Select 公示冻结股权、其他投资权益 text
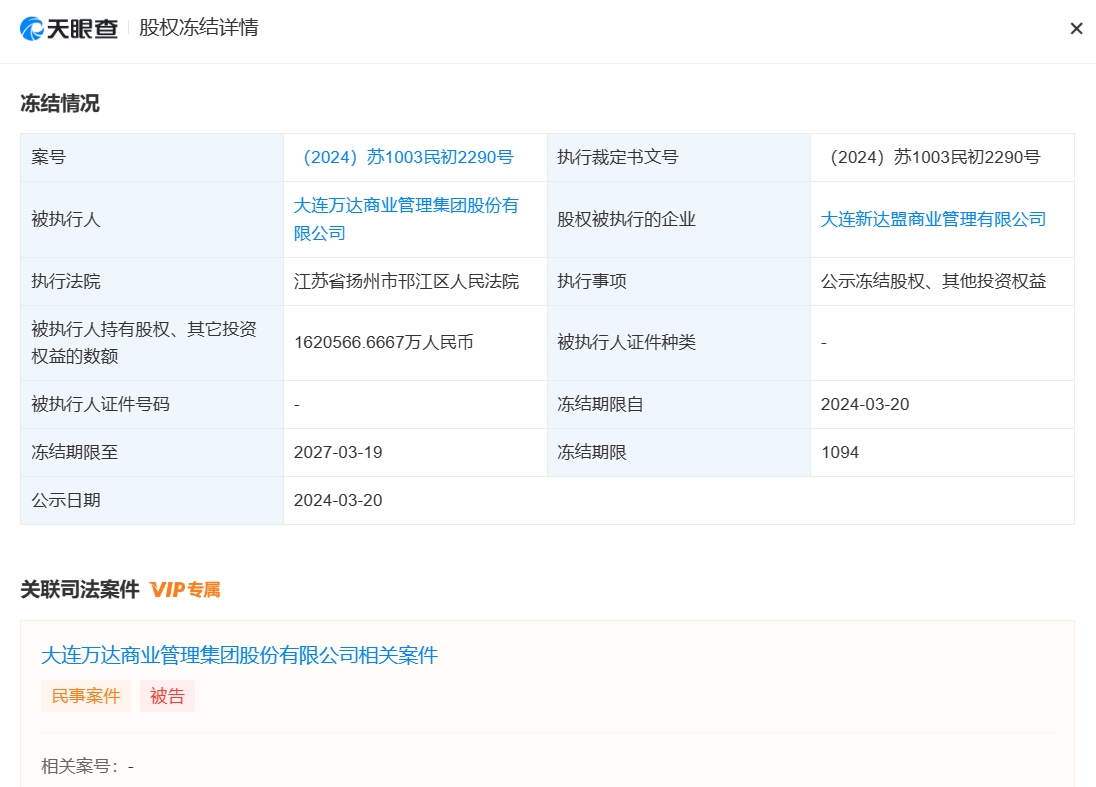1096x787 pixels. coord(933,281)
